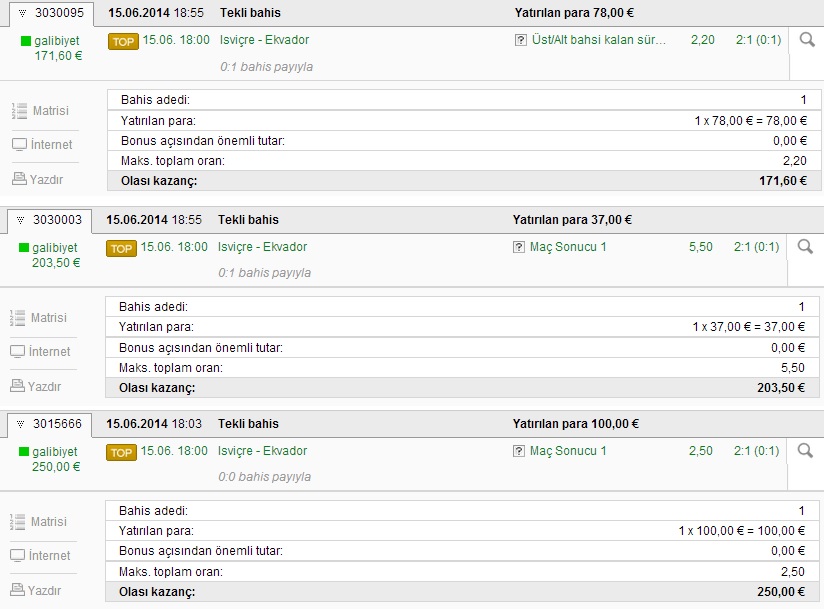Image resolution: width=824 pixels, height=609 pixels.
Task: Collapse bet slip 3015666 details
Action: pos(20,424)
